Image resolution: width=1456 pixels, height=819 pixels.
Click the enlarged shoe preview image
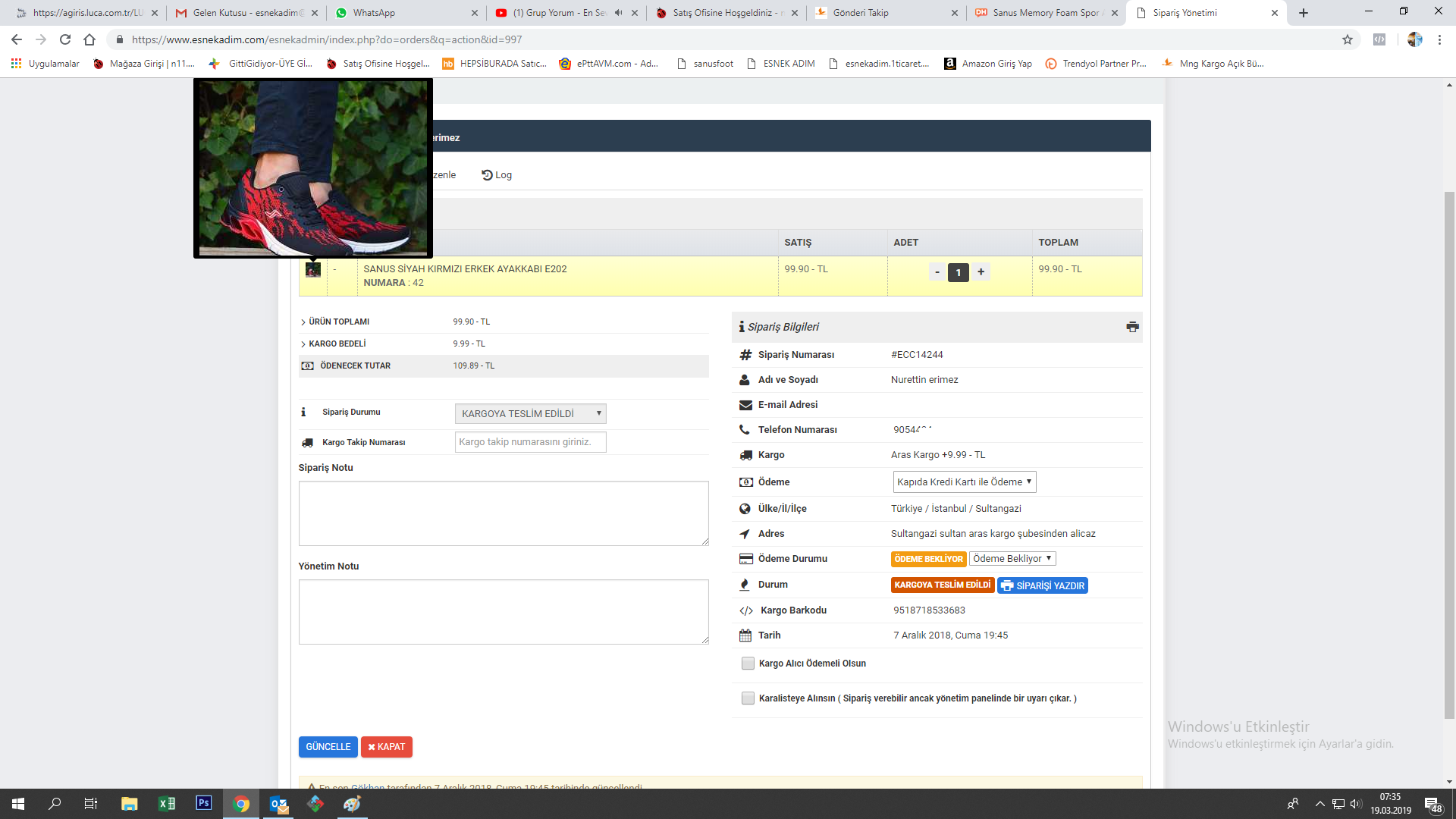coord(313,168)
